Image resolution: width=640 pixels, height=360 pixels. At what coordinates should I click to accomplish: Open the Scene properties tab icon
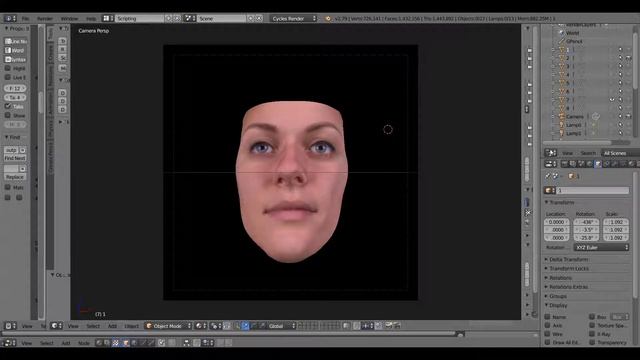click(581, 164)
